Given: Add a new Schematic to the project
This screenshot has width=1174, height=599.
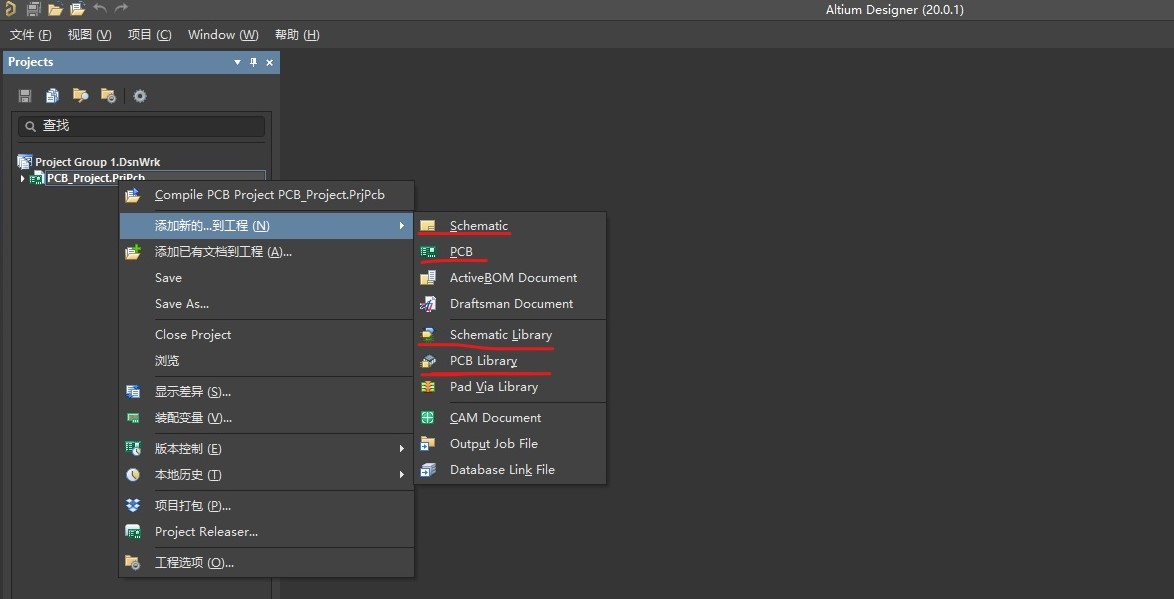Looking at the screenshot, I should pos(510,225).
